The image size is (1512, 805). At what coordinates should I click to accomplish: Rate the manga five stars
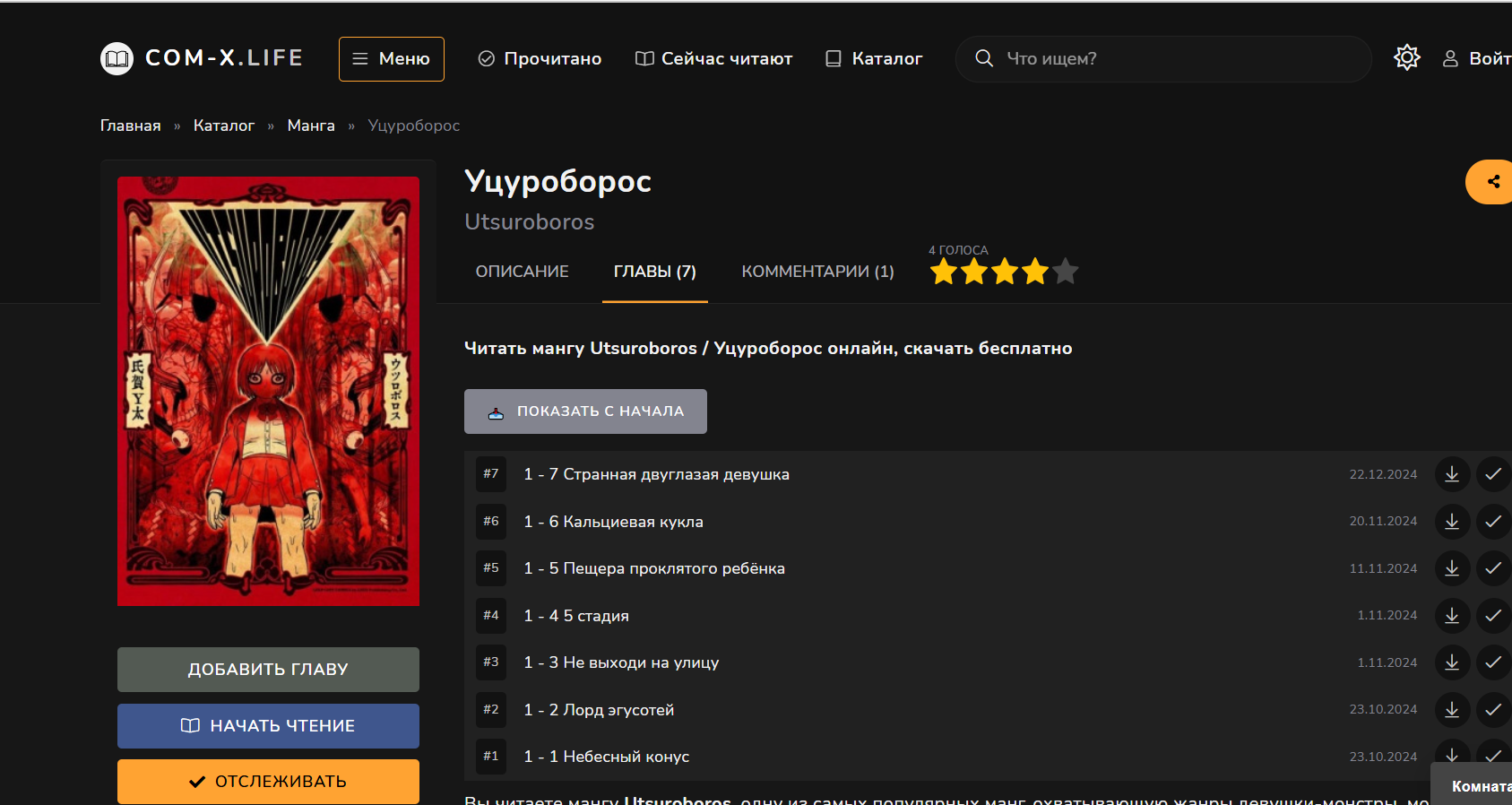point(1066,271)
